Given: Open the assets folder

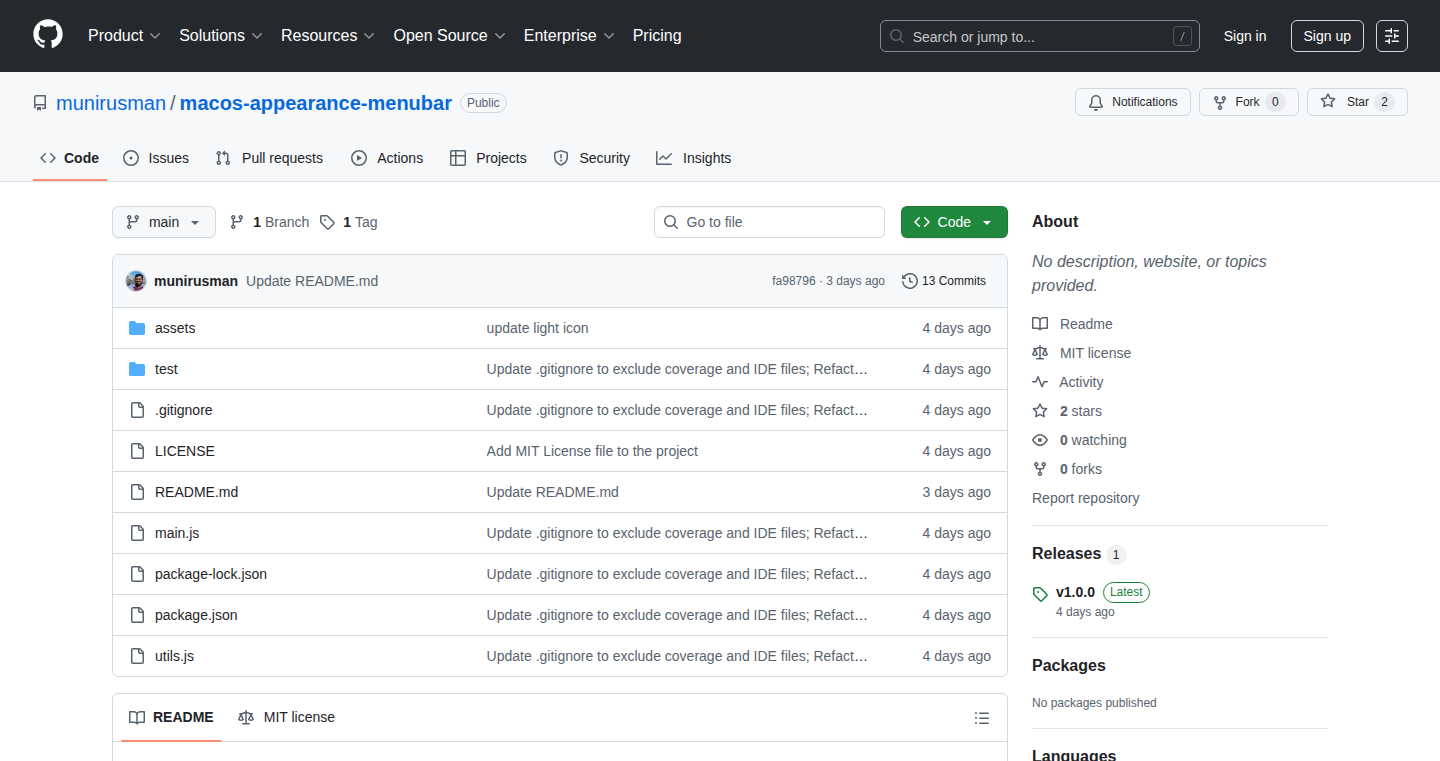Looking at the screenshot, I should pos(175,328).
